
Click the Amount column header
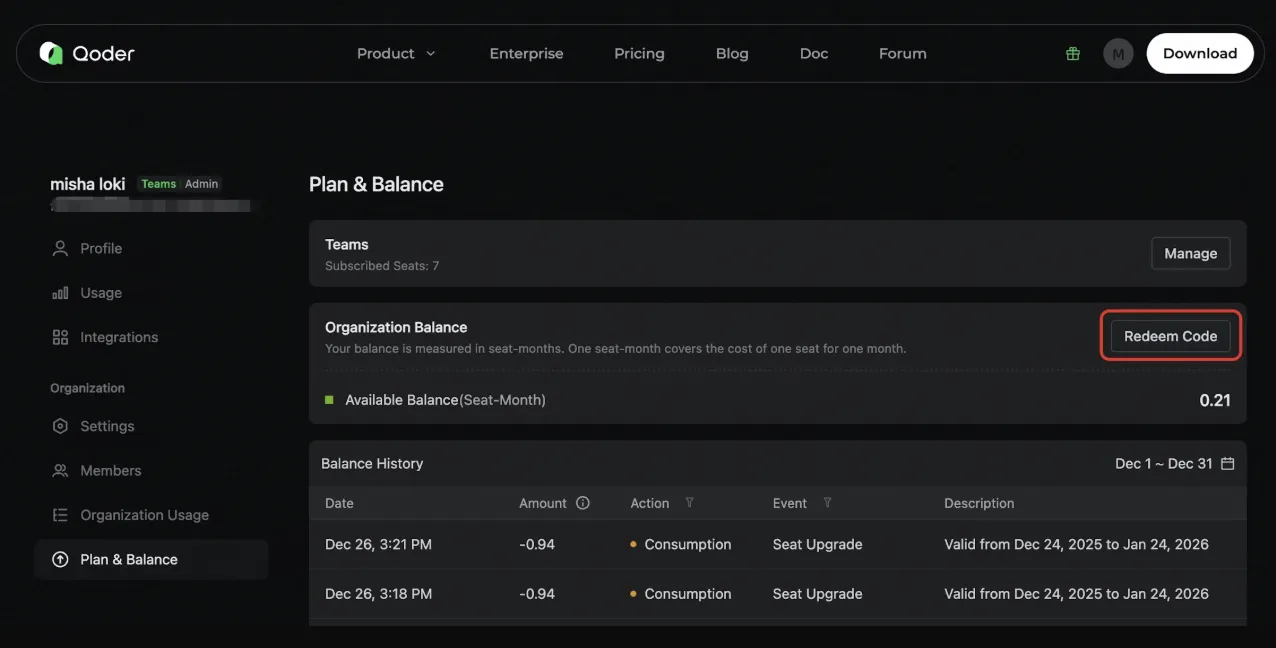(x=543, y=503)
